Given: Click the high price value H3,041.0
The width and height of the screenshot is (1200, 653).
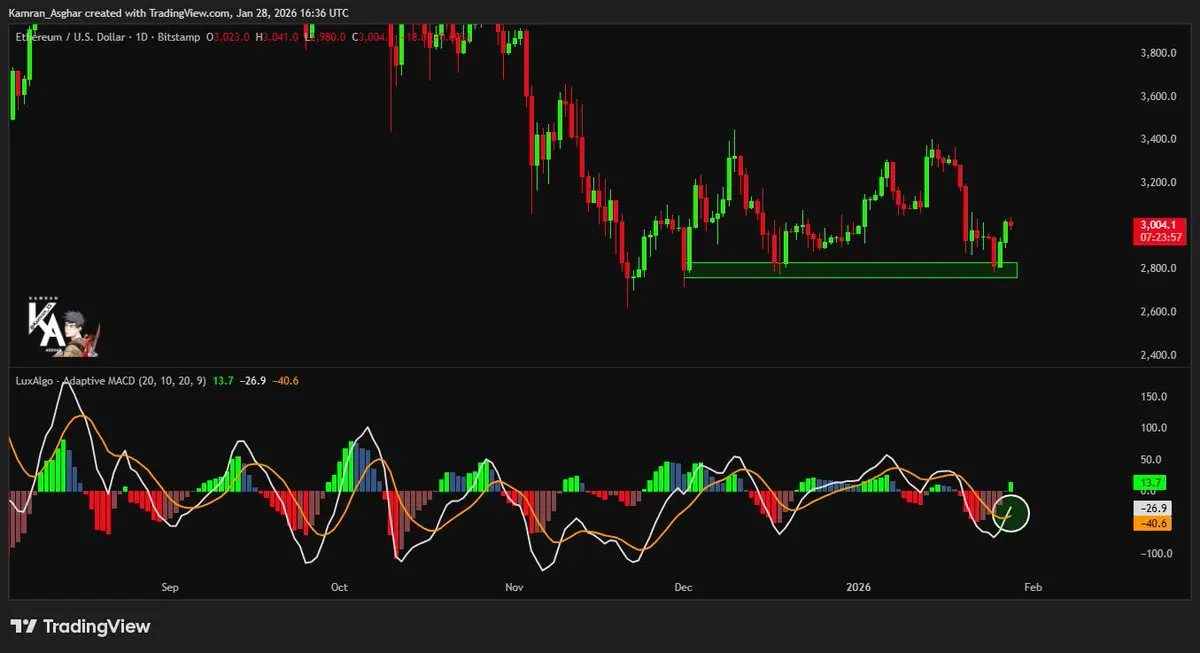Looking at the screenshot, I should (x=278, y=37).
